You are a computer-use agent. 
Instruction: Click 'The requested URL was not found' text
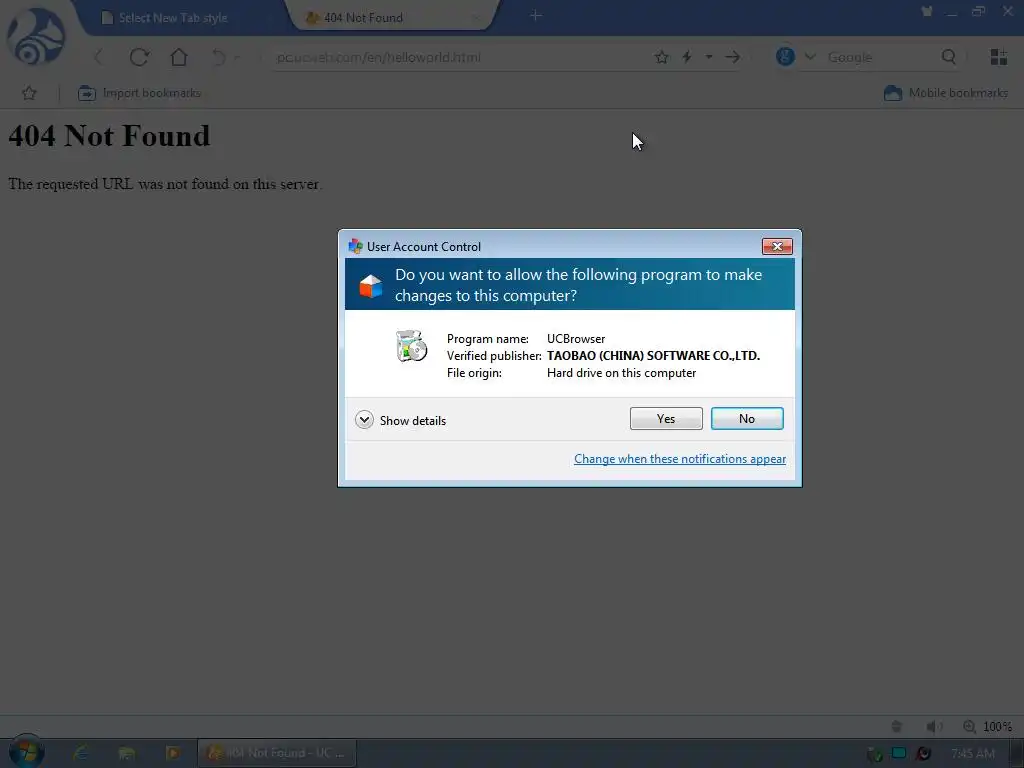click(165, 184)
